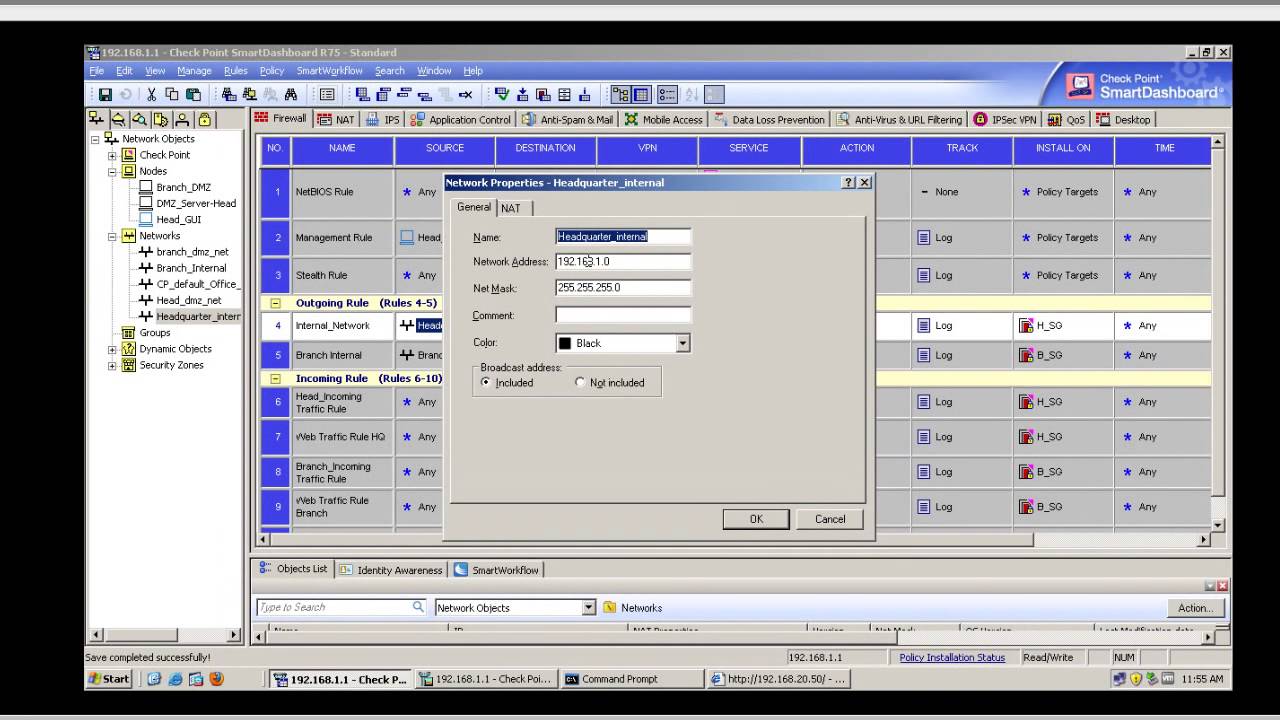
Task: Click the Paste clipboard icon
Action: click(194, 95)
